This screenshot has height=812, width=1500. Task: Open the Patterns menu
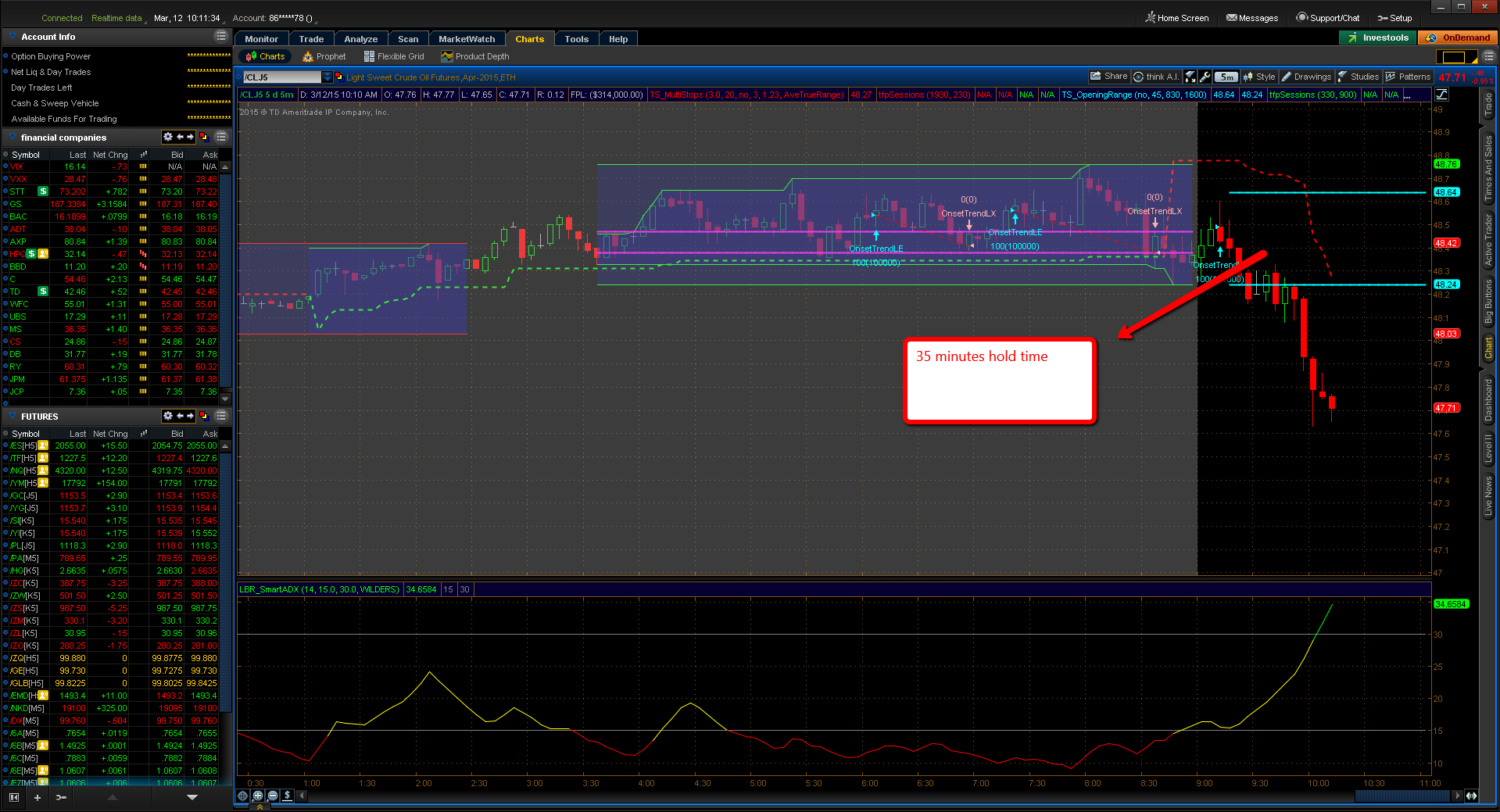(x=1408, y=77)
